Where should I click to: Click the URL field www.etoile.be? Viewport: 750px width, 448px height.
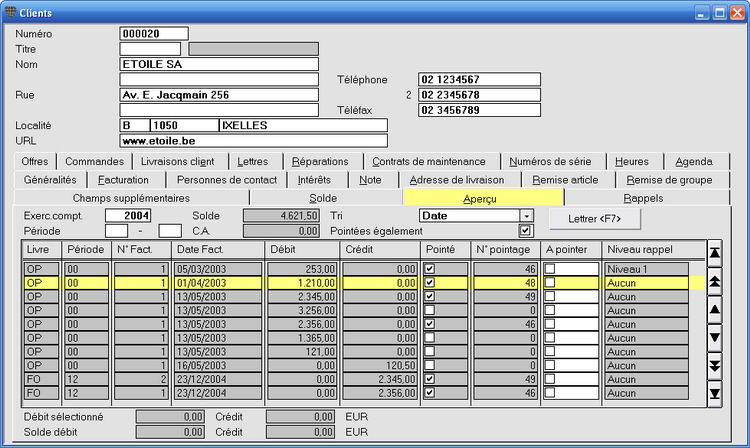click(254, 141)
